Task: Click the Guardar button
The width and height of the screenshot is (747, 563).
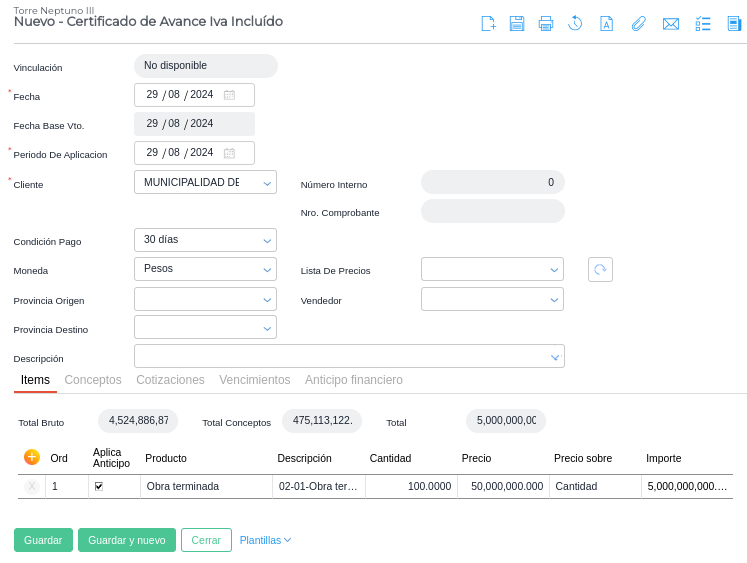Action: (x=43, y=540)
